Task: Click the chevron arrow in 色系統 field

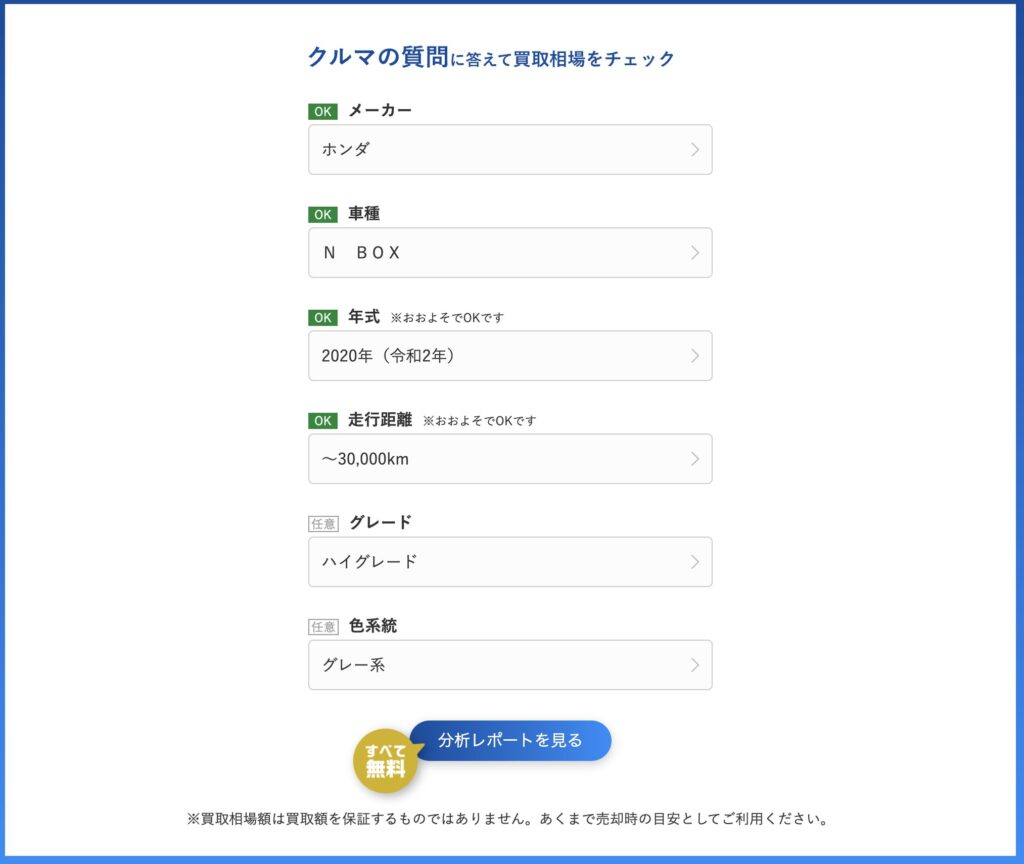Action: pyautogui.click(x=695, y=665)
